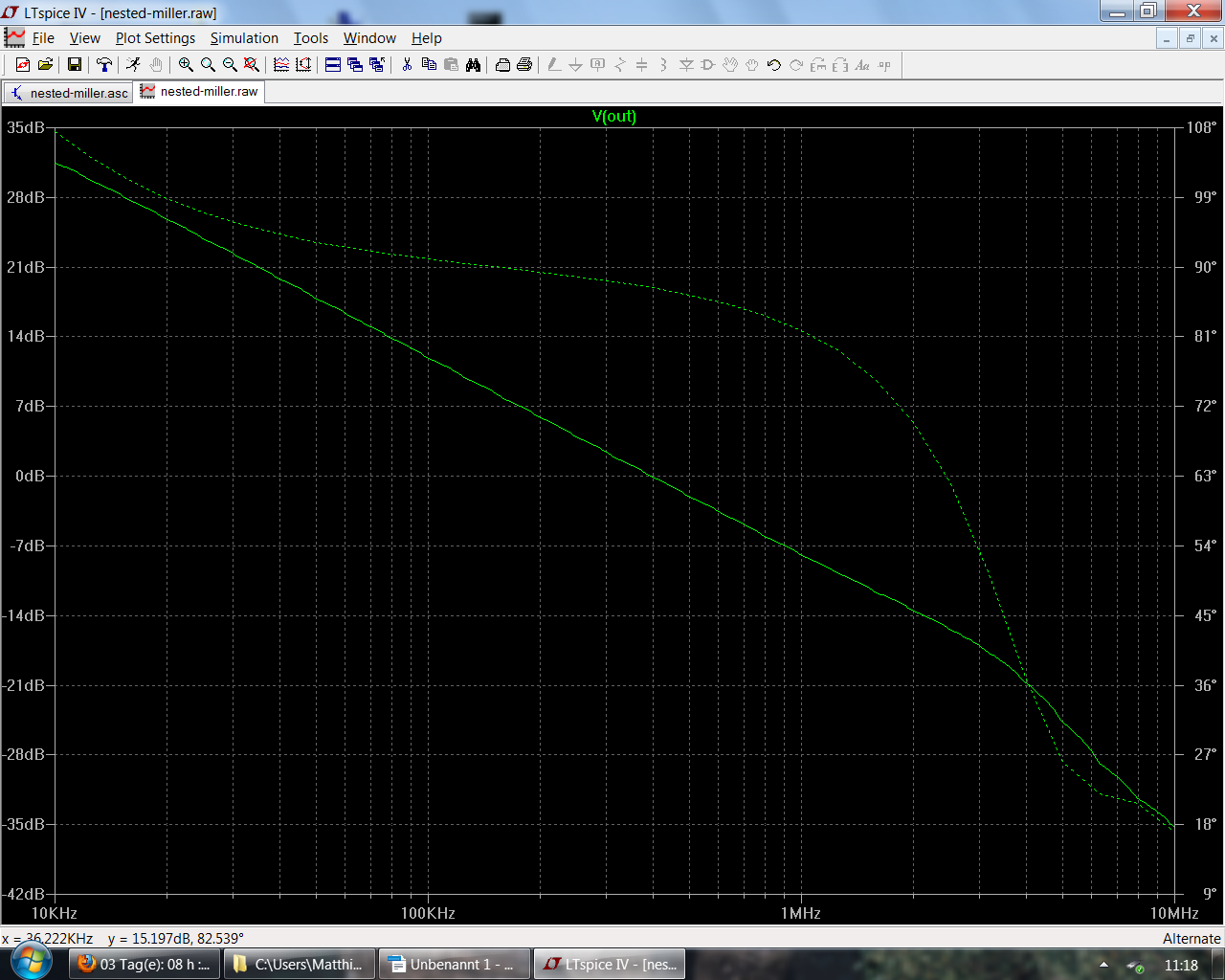Minimize the inner document window
Image resolution: width=1225 pixels, height=980 pixels.
[1167, 38]
